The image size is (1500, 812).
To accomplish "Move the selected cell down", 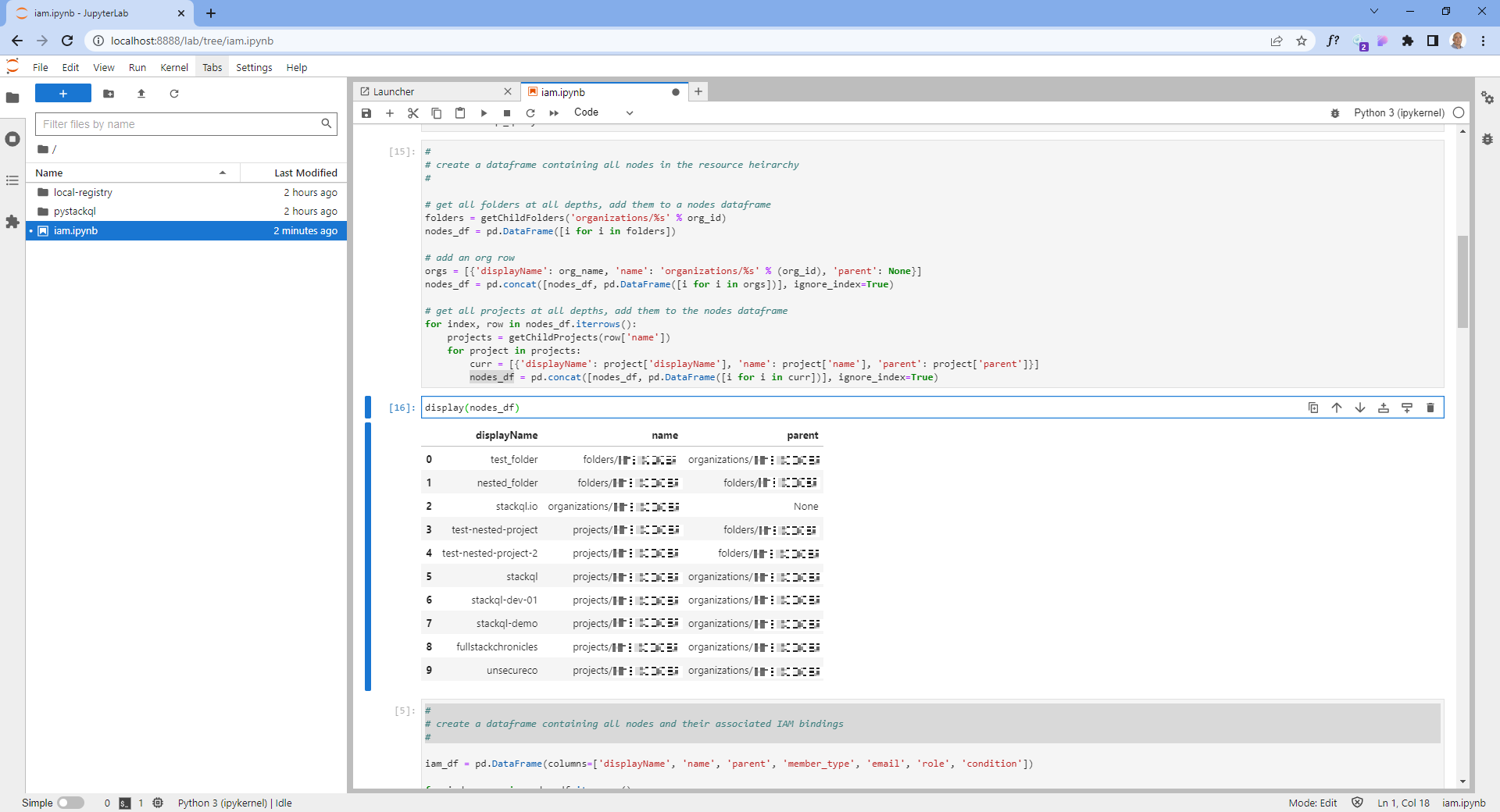I will point(1359,408).
